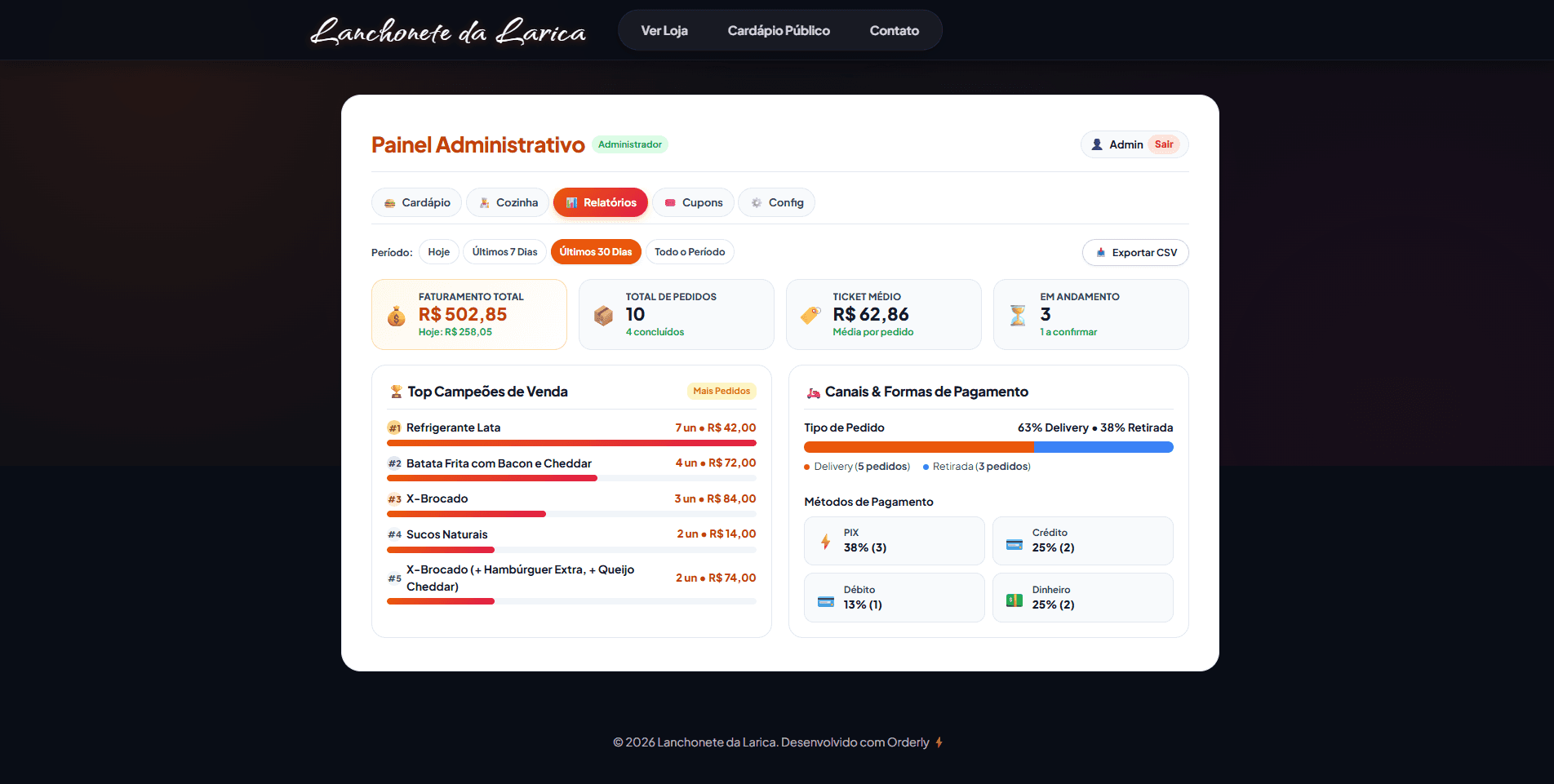The height and width of the screenshot is (784, 1554).
Task: Select the Relatórios tab
Action: 601,202
